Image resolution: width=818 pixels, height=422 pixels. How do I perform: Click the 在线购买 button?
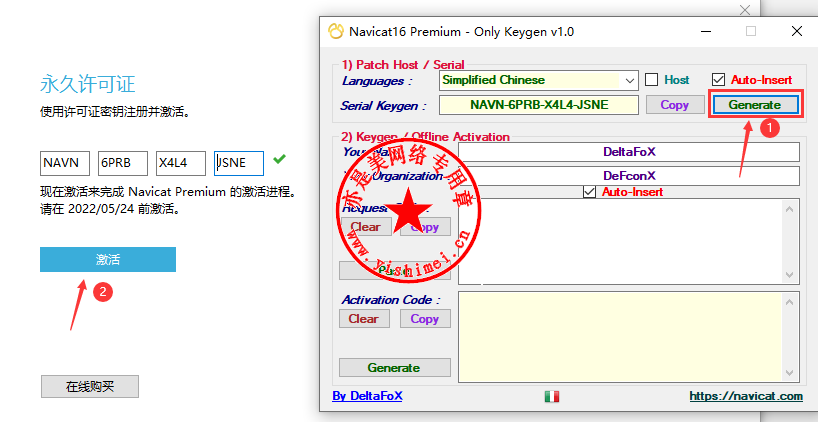pos(90,387)
